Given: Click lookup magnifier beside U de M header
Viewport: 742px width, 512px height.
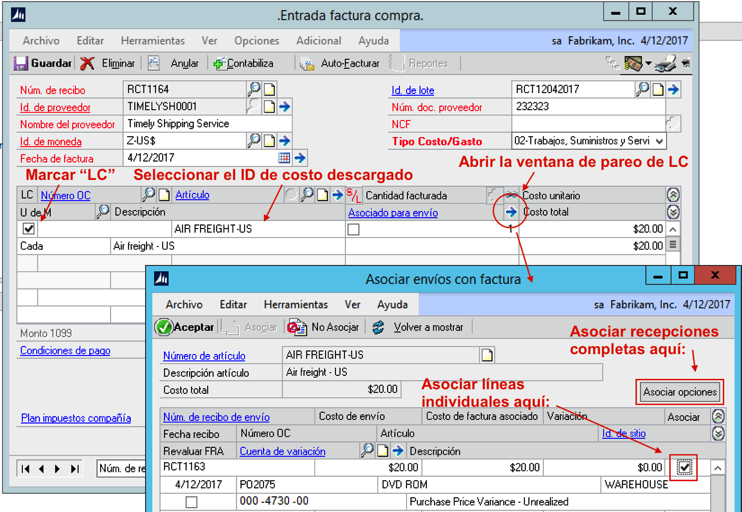Looking at the screenshot, I should pyautogui.click(x=102, y=212).
